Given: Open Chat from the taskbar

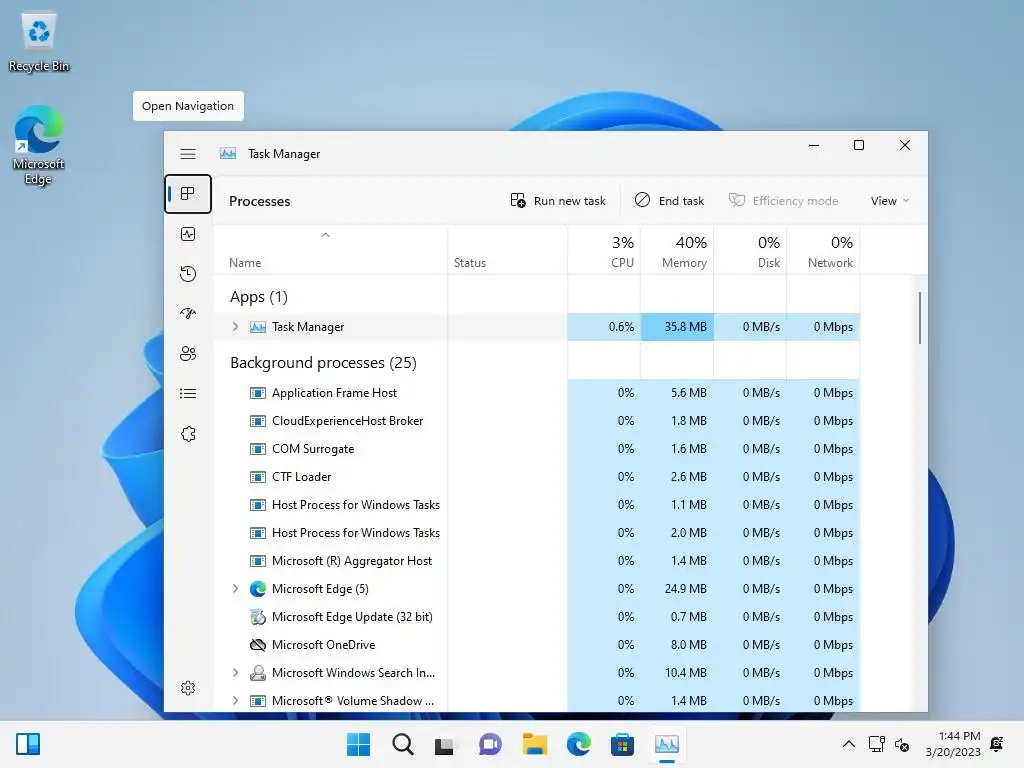Looking at the screenshot, I should coord(490,744).
